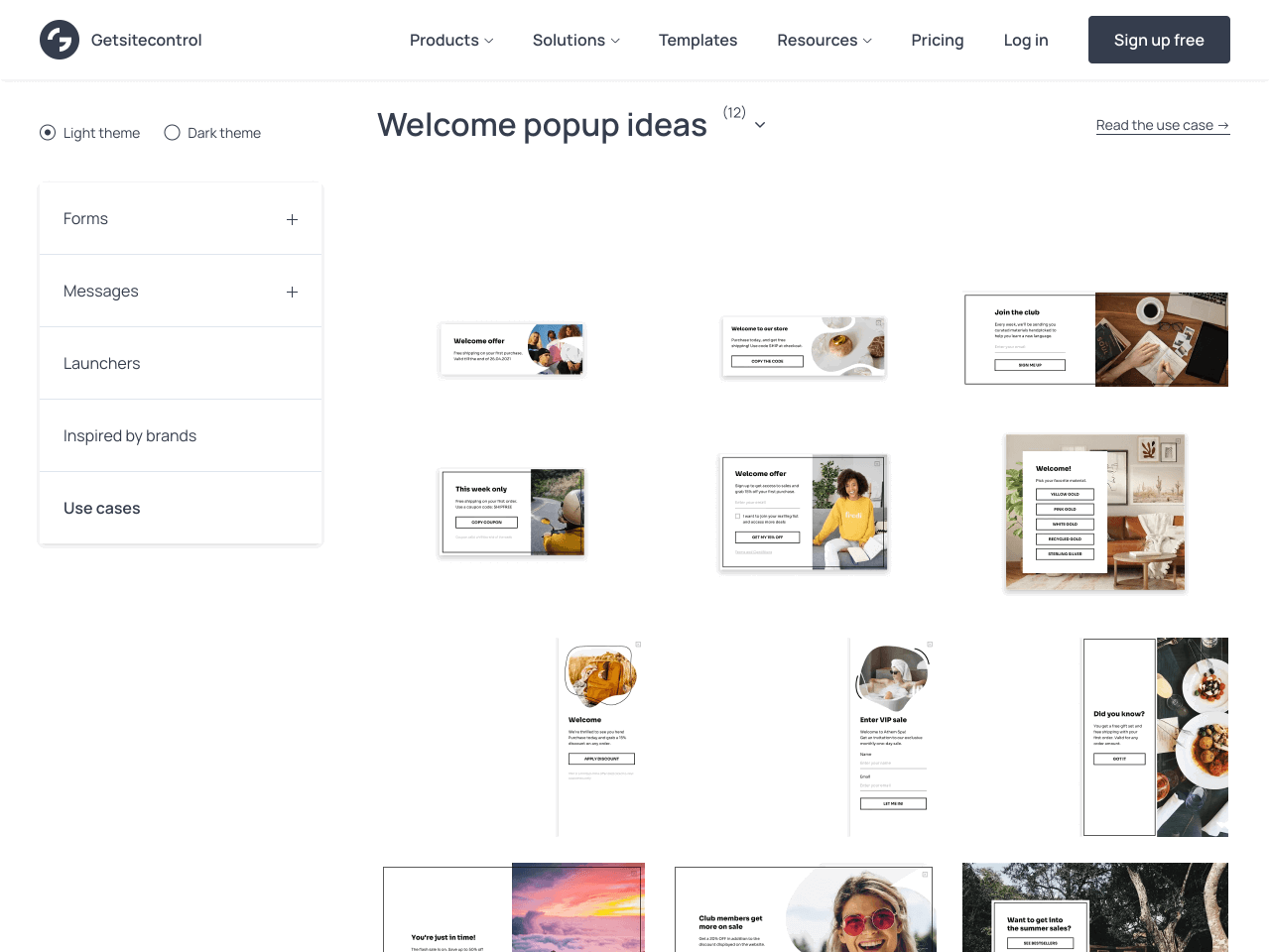Select Inspired by brands in the sidebar

click(130, 435)
